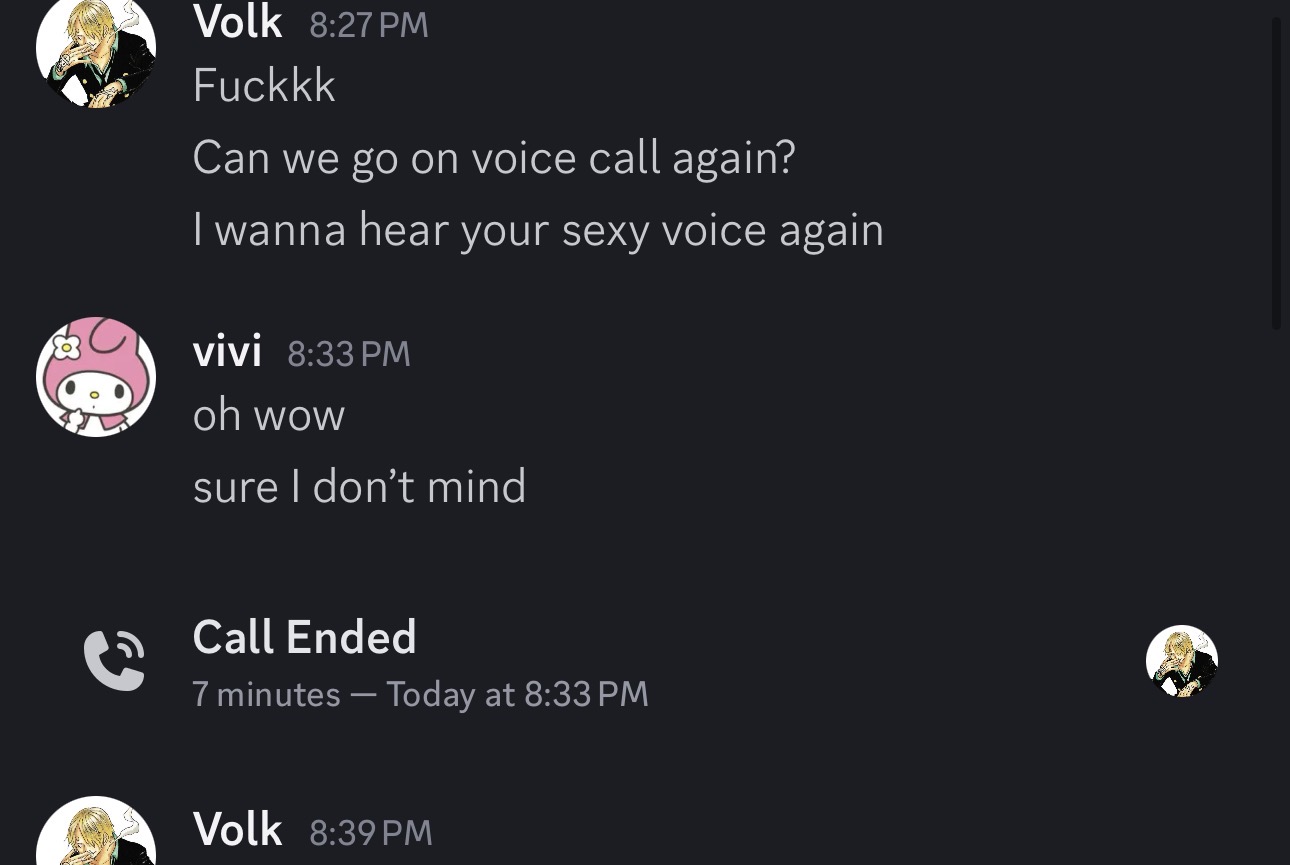Image resolution: width=1290 pixels, height=865 pixels.
Task: Click the message sure I don't mind
Action: (359, 487)
